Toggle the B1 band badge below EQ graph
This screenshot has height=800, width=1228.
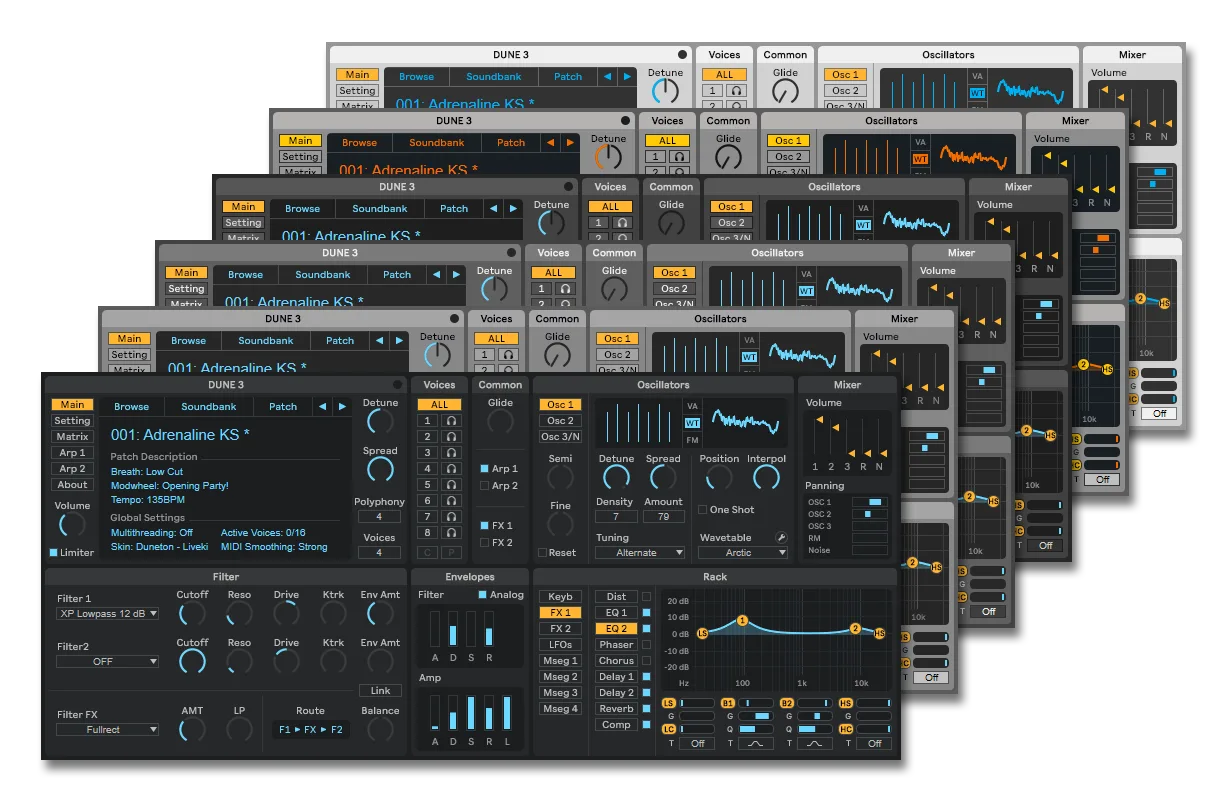(728, 704)
